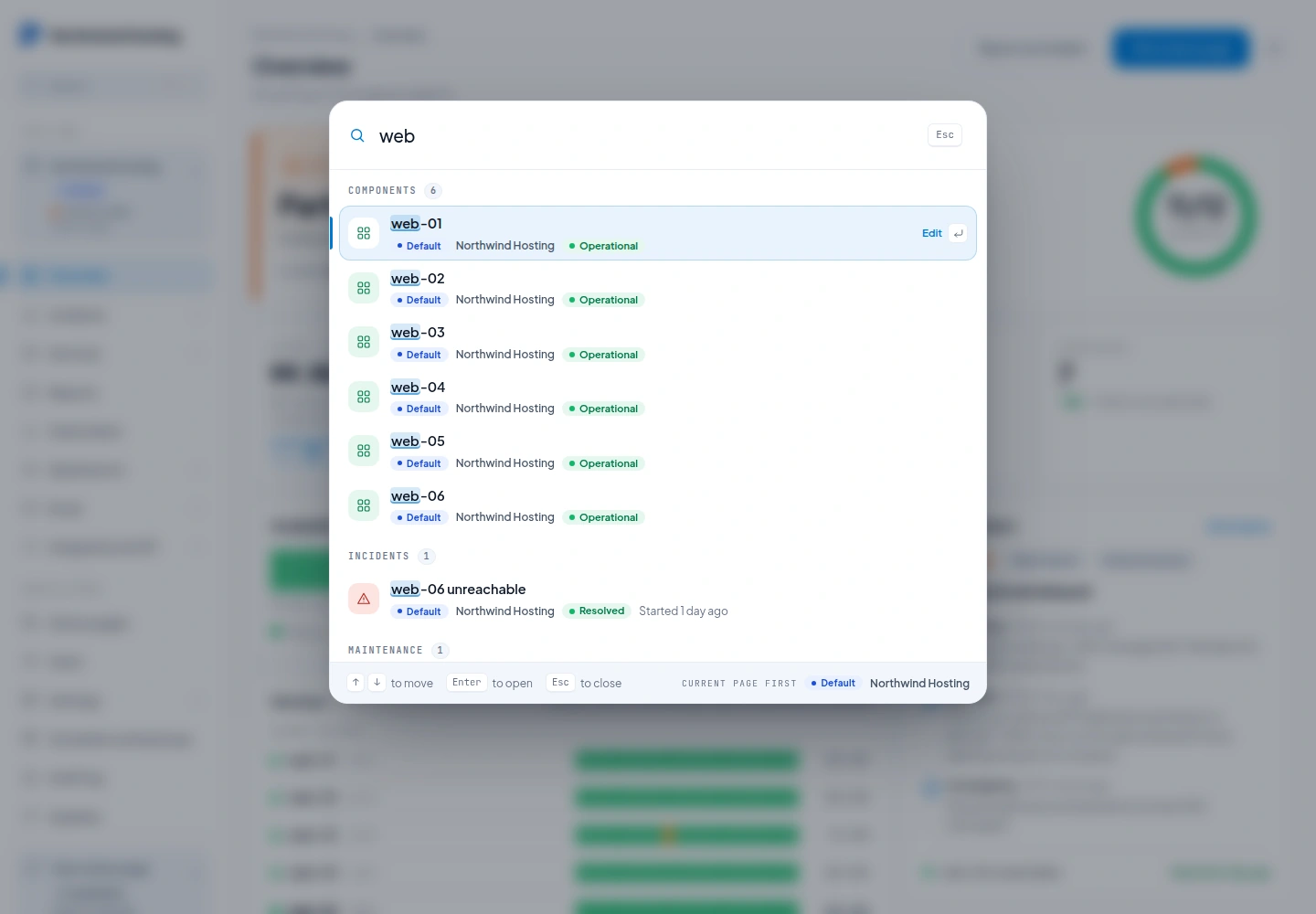This screenshot has height=914, width=1316.
Task: Select the web-02 result title
Action: click(418, 279)
